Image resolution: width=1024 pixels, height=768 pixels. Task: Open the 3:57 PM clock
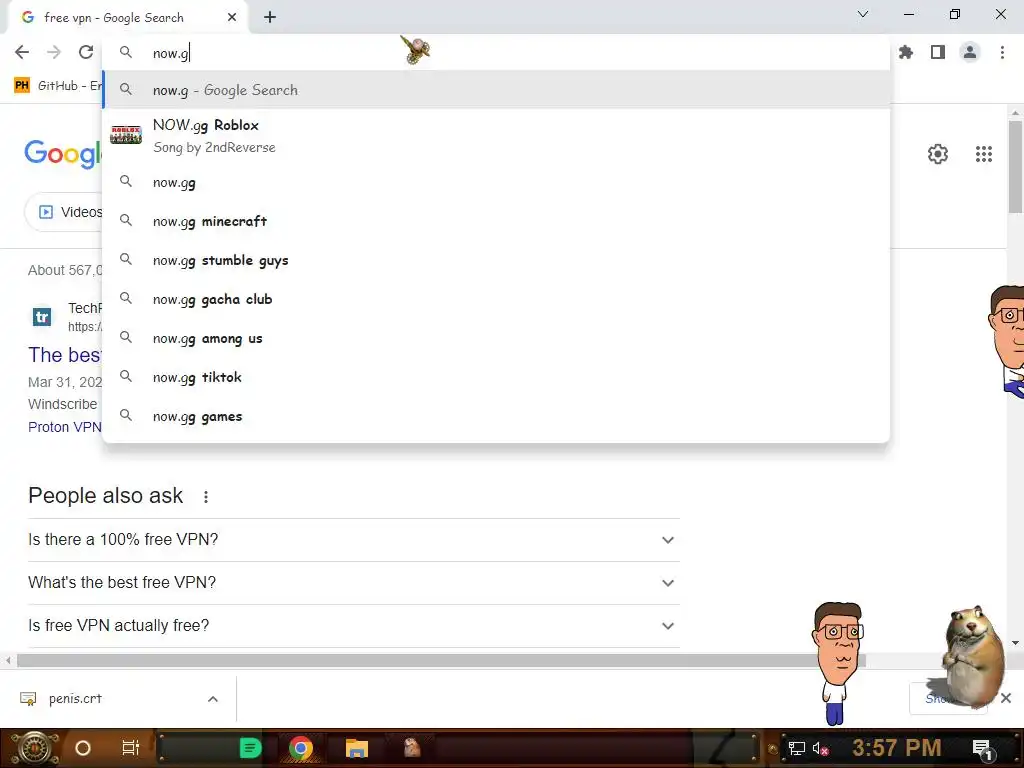pos(897,748)
